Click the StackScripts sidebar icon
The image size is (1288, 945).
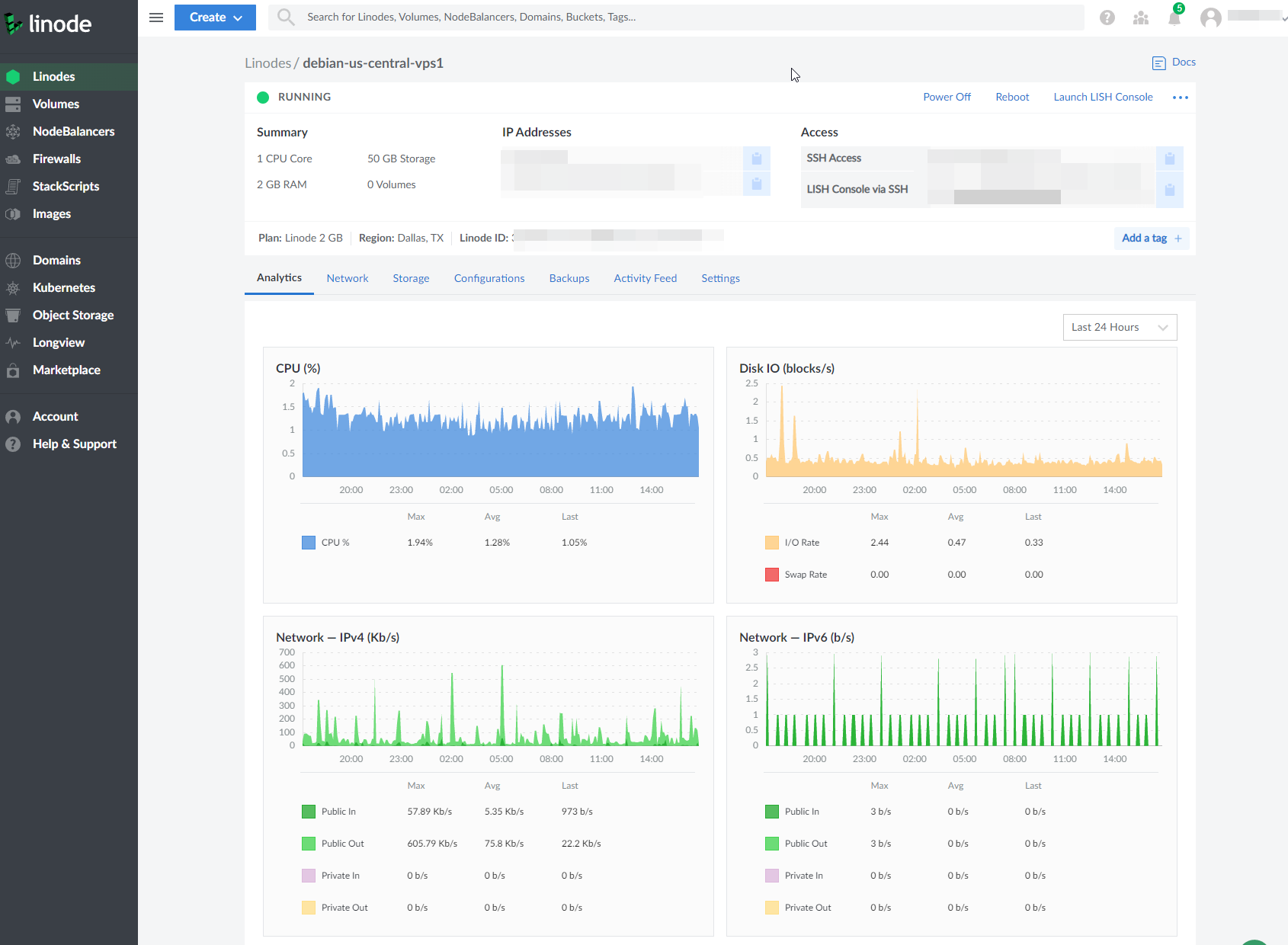coord(13,186)
